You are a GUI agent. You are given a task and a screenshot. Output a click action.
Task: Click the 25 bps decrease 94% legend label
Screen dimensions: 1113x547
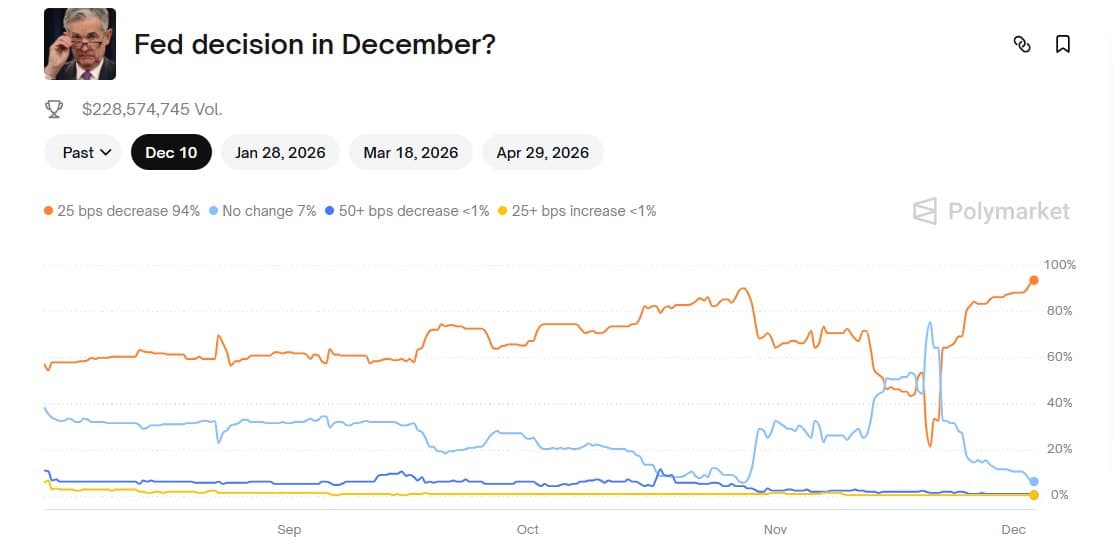tap(128, 211)
